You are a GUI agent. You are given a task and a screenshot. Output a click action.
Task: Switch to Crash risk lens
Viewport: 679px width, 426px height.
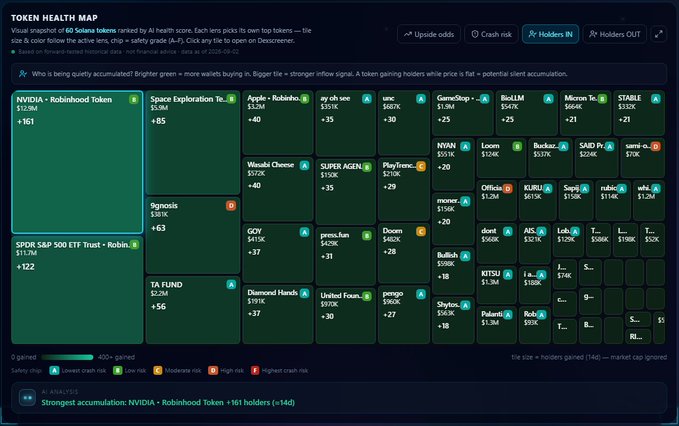(491, 34)
